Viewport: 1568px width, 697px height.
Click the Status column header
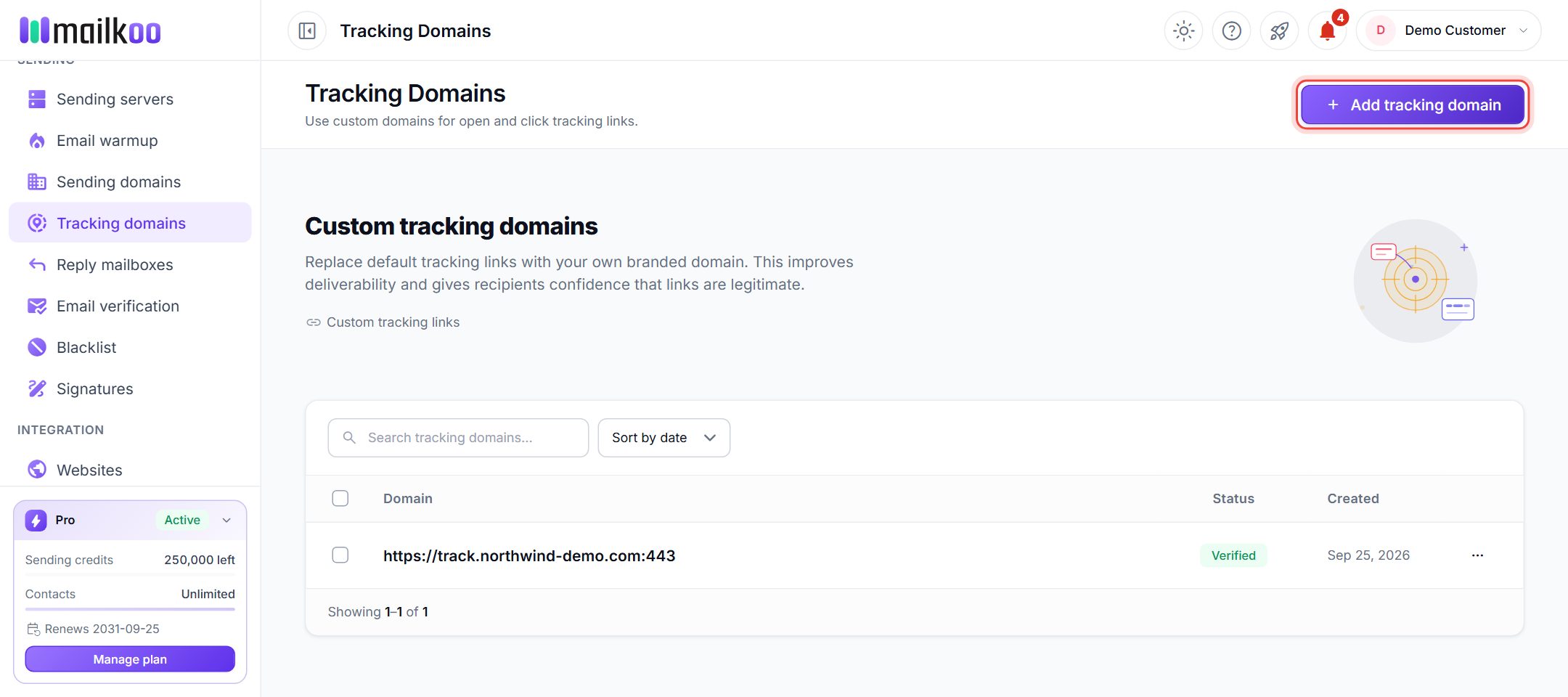tap(1233, 499)
